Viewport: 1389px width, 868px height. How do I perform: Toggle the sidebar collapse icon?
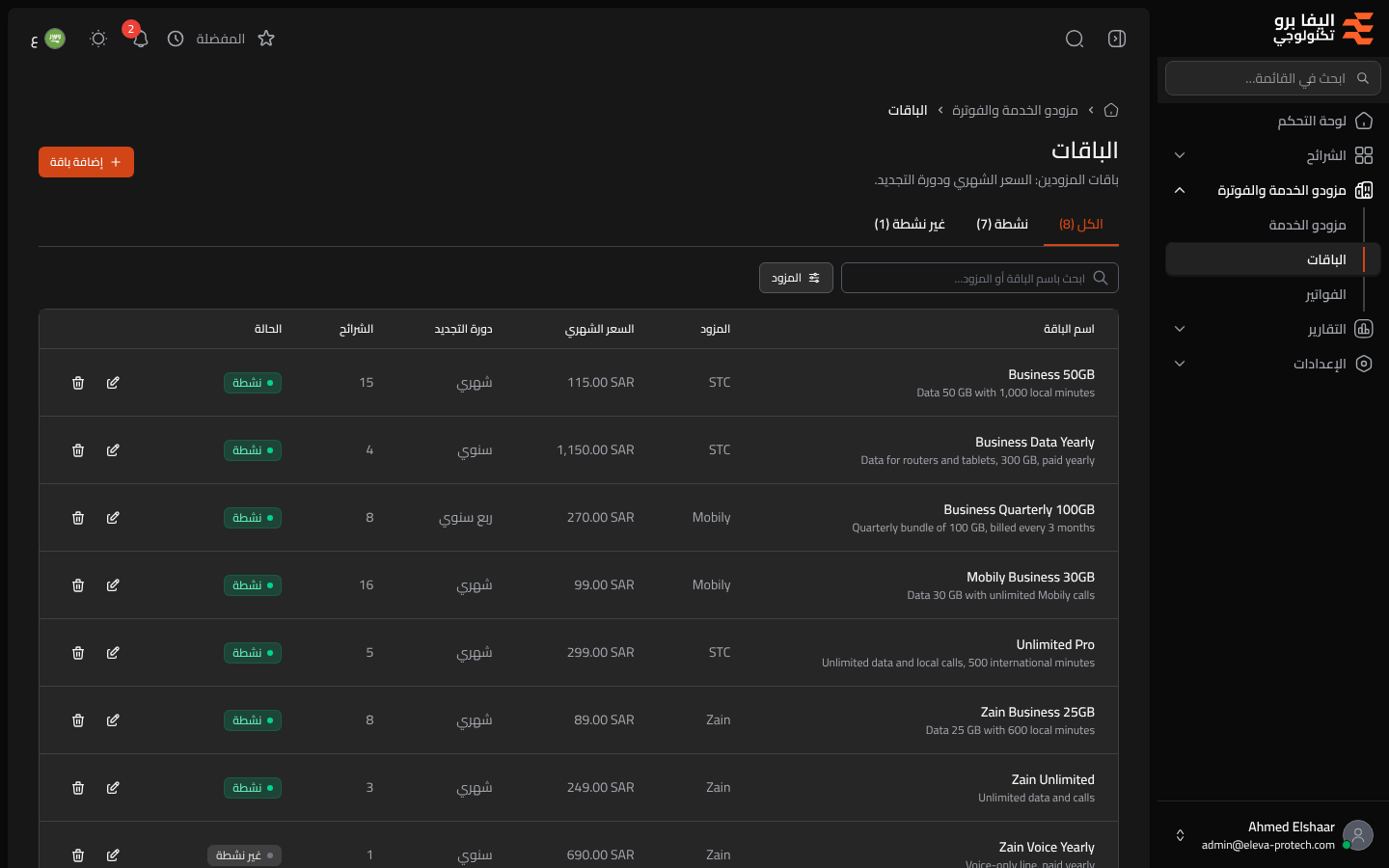[x=1117, y=39]
